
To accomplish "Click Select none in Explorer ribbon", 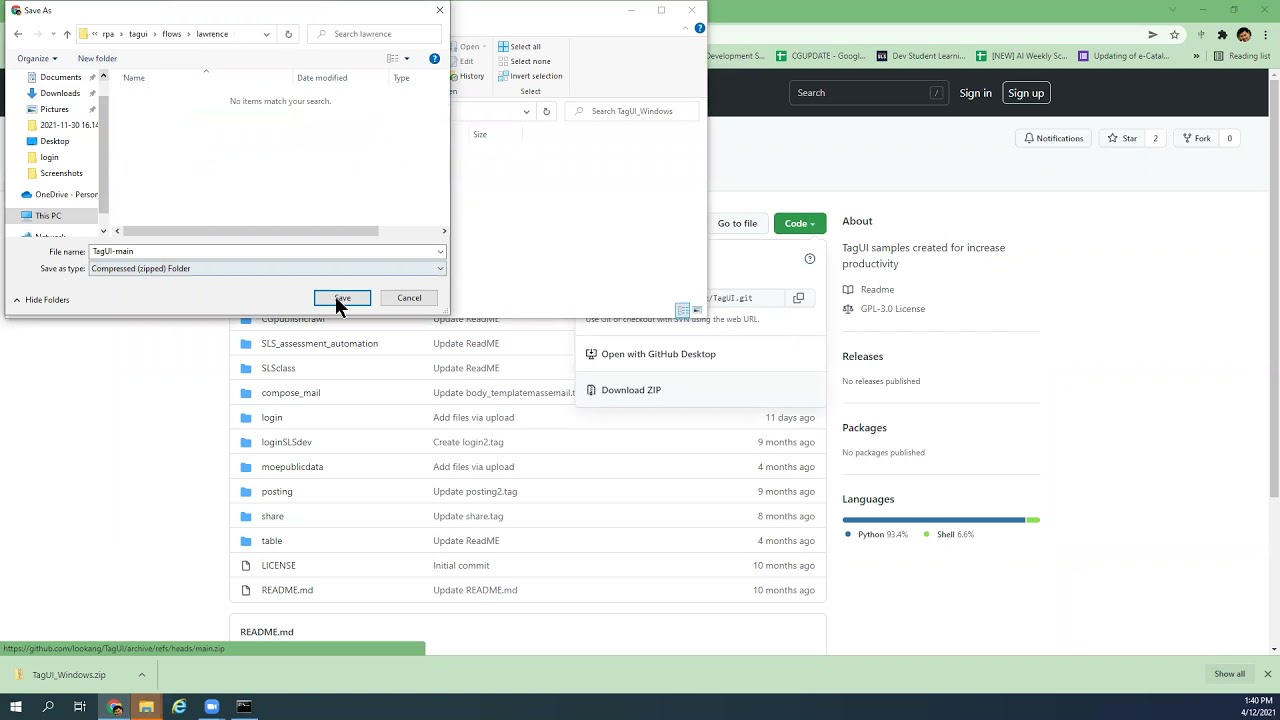I will [523, 61].
